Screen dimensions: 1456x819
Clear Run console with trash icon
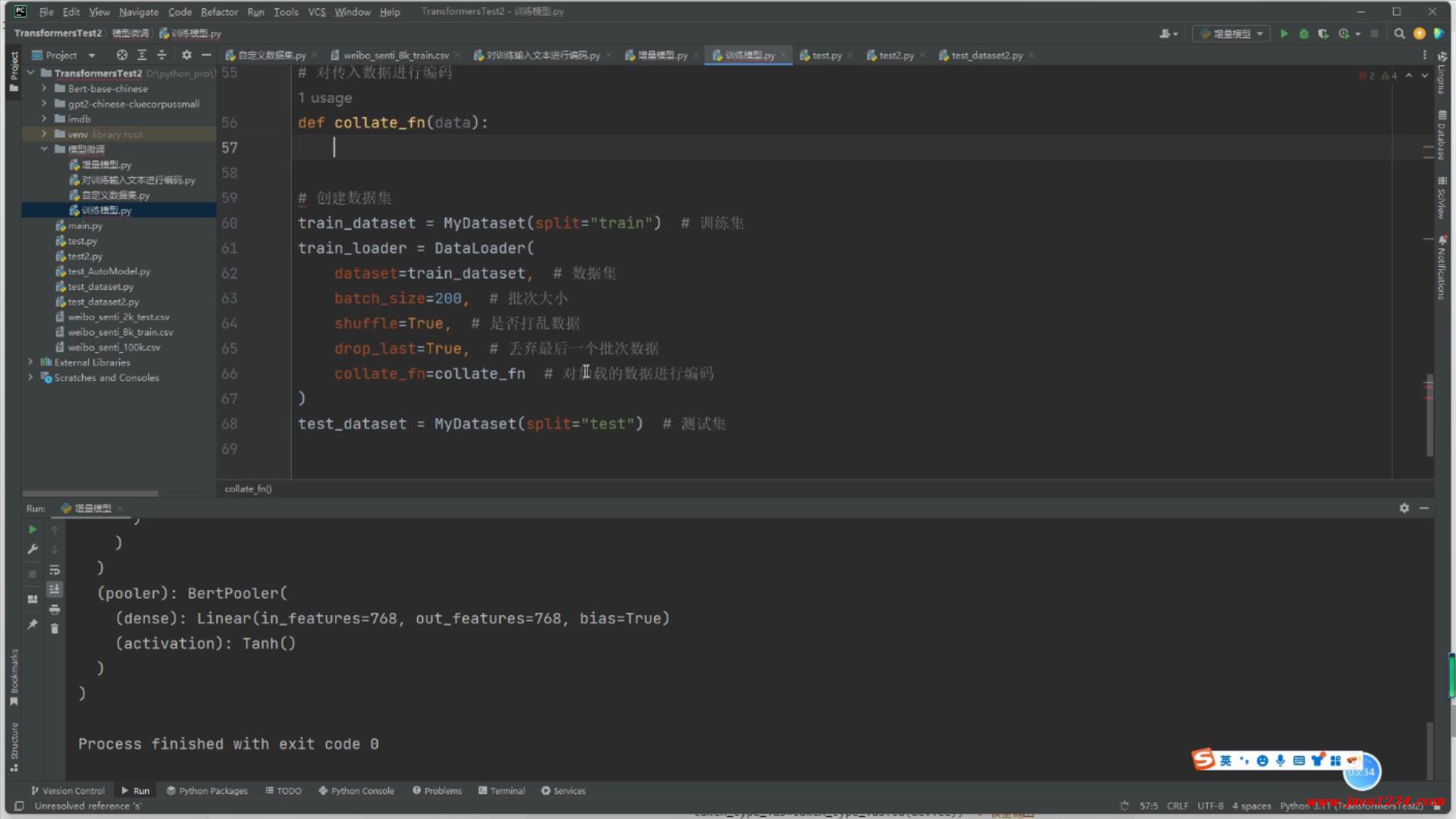click(55, 629)
